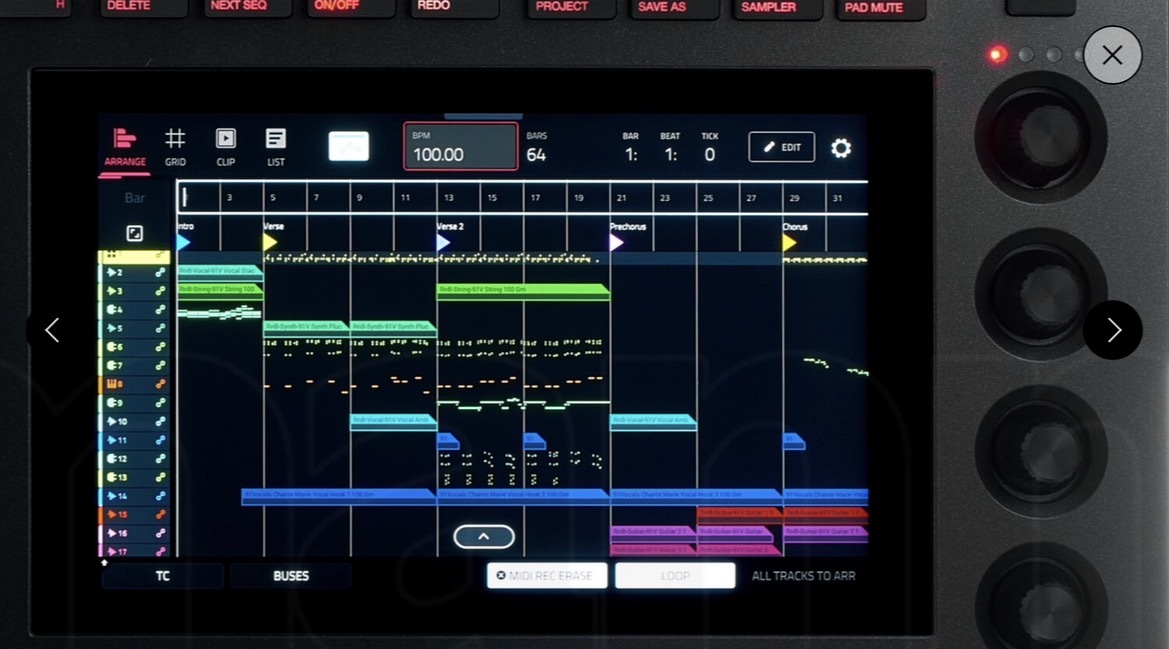This screenshot has width=1169, height=649.
Task: Toggle the track list expand square icon
Action: pyautogui.click(x=134, y=233)
